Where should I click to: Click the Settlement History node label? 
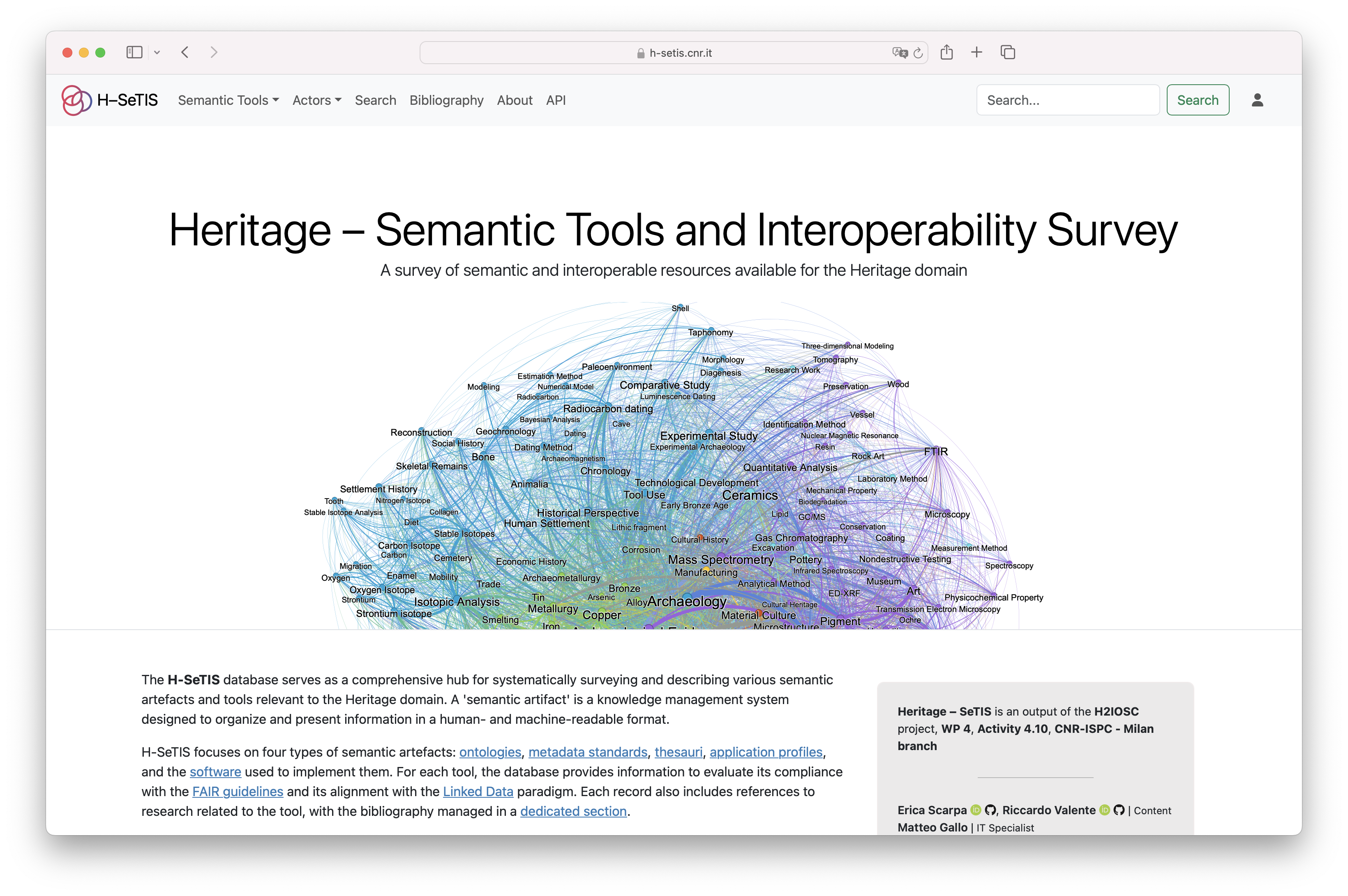[378, 489]
